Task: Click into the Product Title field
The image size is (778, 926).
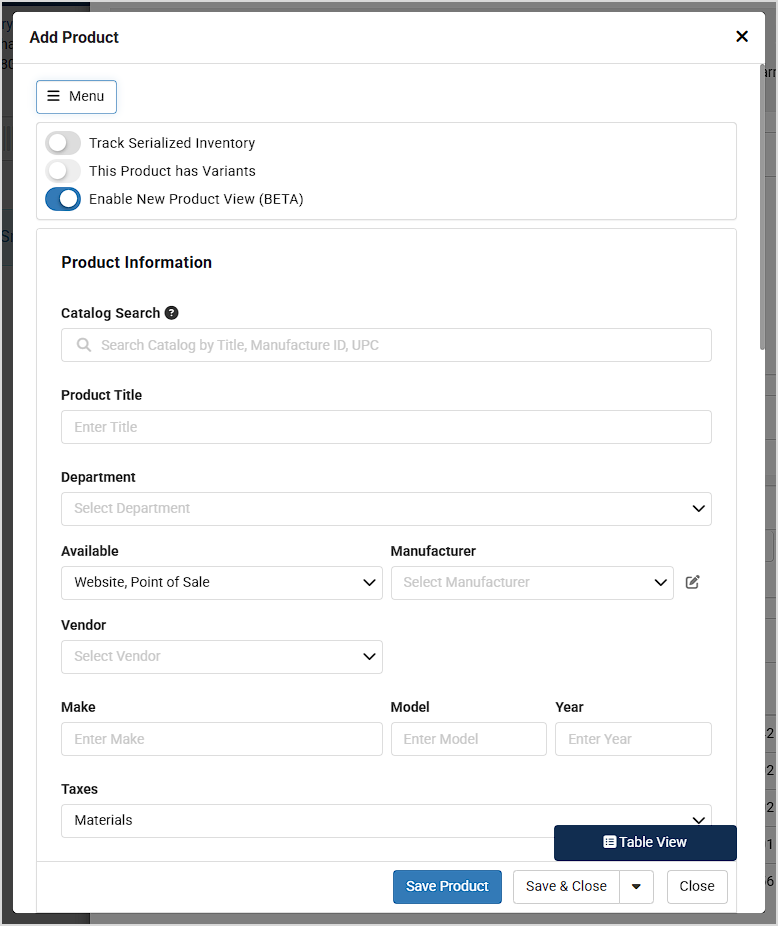Action: 386,427
